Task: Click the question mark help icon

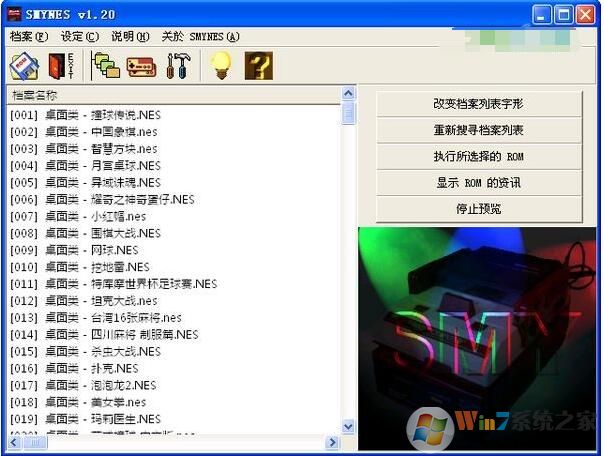Action: click(258, 66)
